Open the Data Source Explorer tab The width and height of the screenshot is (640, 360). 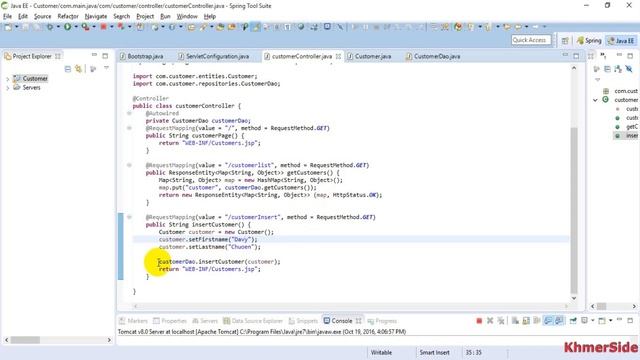(253, 321)
